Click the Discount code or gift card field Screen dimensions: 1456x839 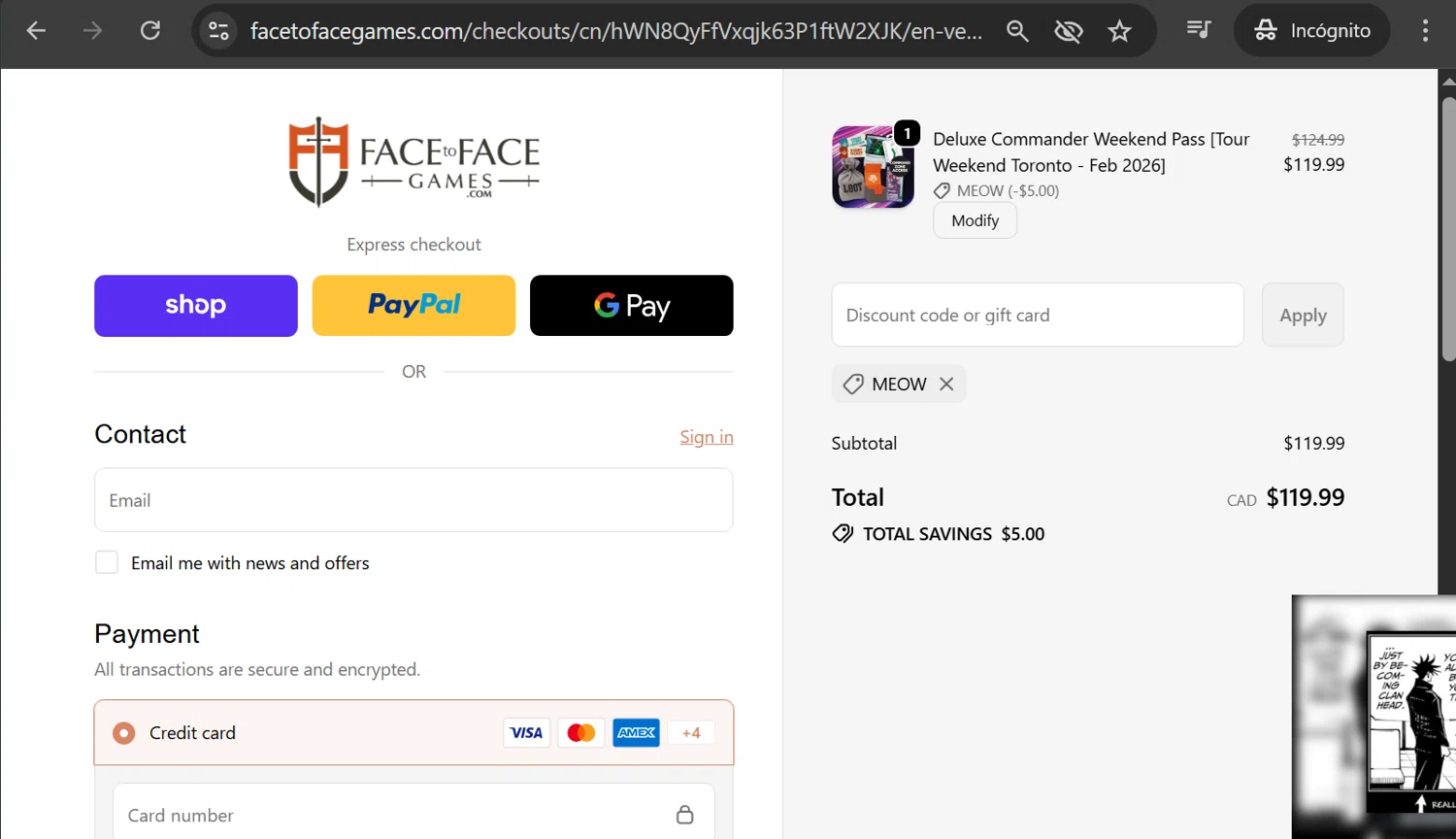[x=1038, y=315]
